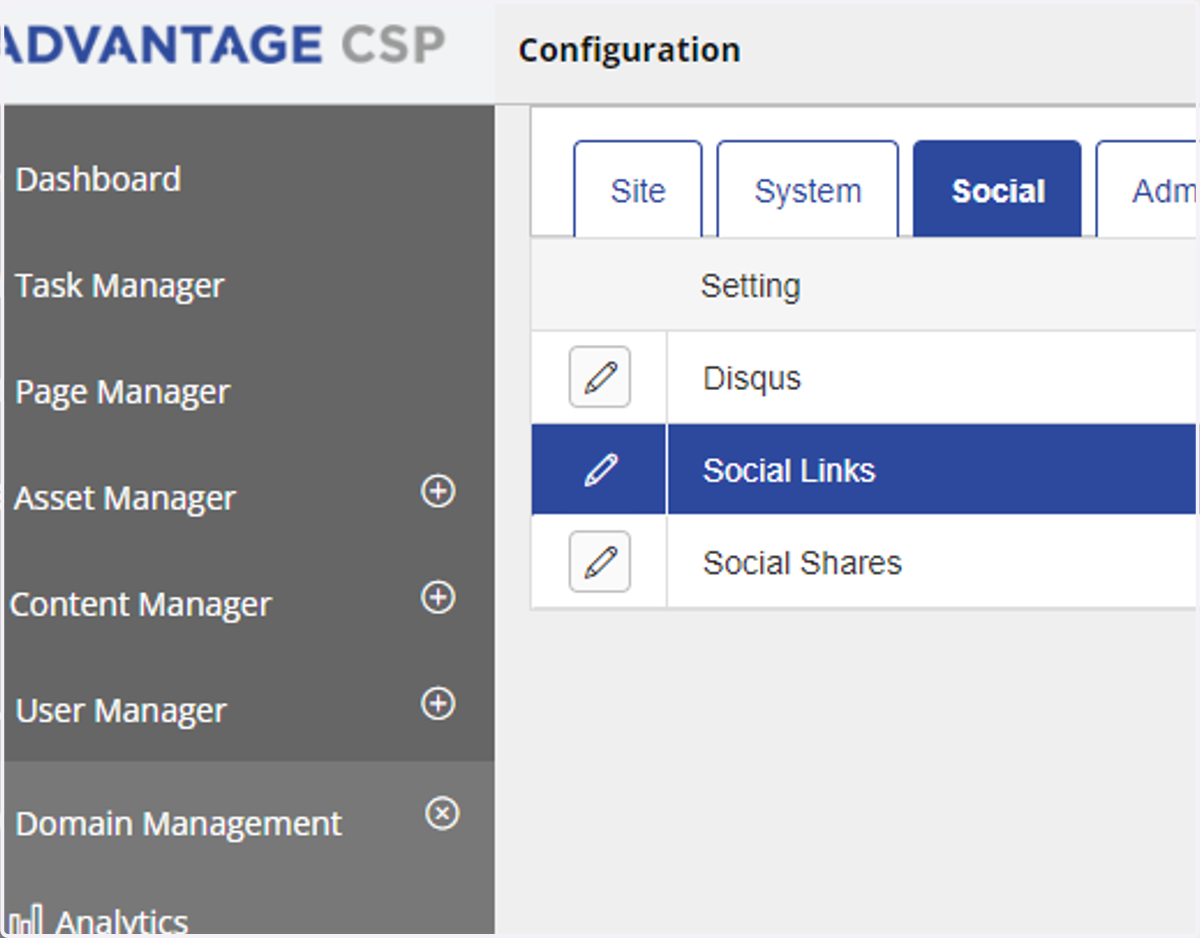Switch to the Site tab
The image size is (1200, 938).
point(638,189)
